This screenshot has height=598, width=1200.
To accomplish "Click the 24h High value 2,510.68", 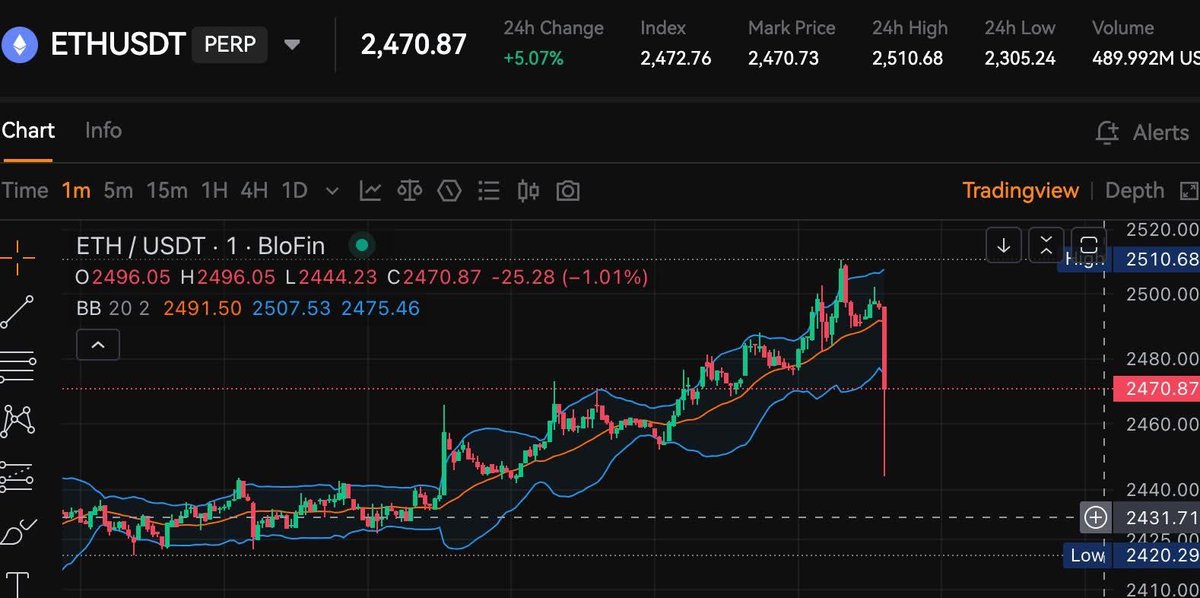I will tap(907, 59).
